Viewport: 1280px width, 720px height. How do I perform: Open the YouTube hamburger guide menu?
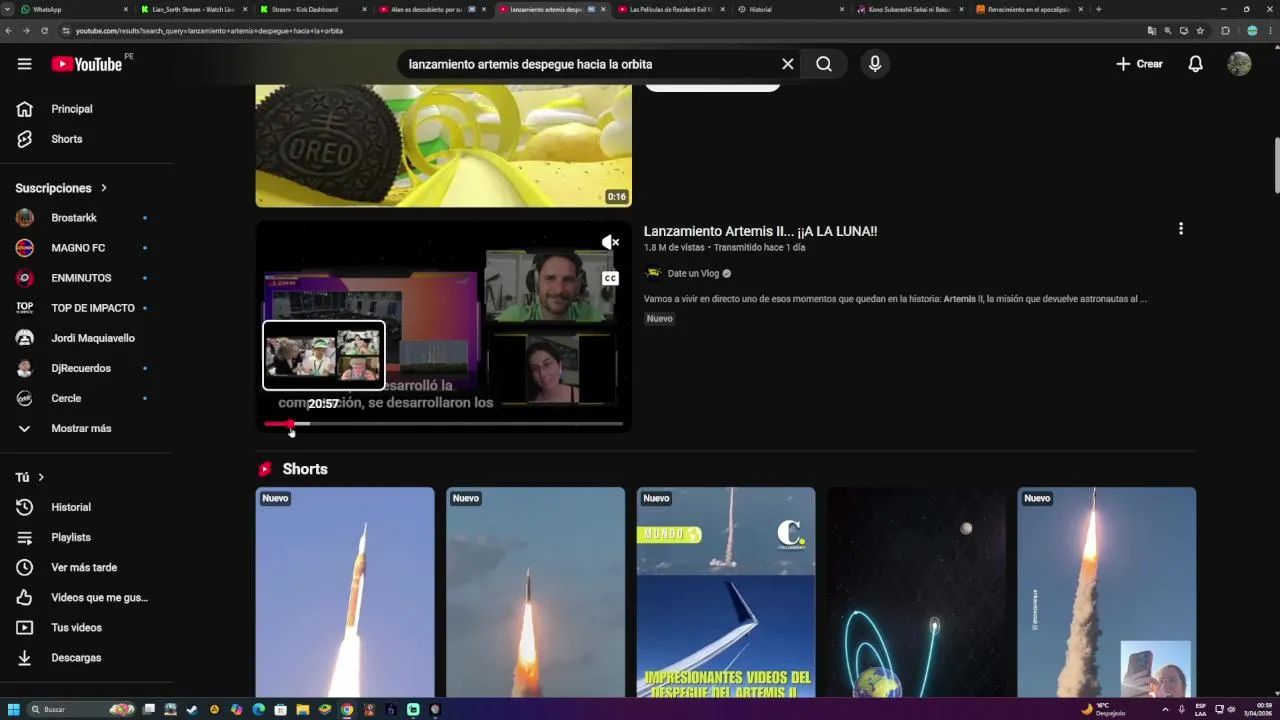coord(24,64)
